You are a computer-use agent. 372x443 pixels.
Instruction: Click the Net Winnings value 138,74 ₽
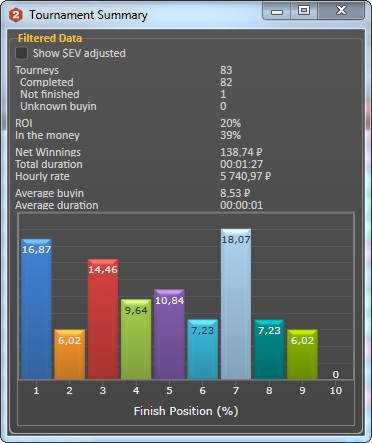pos(241,152)
